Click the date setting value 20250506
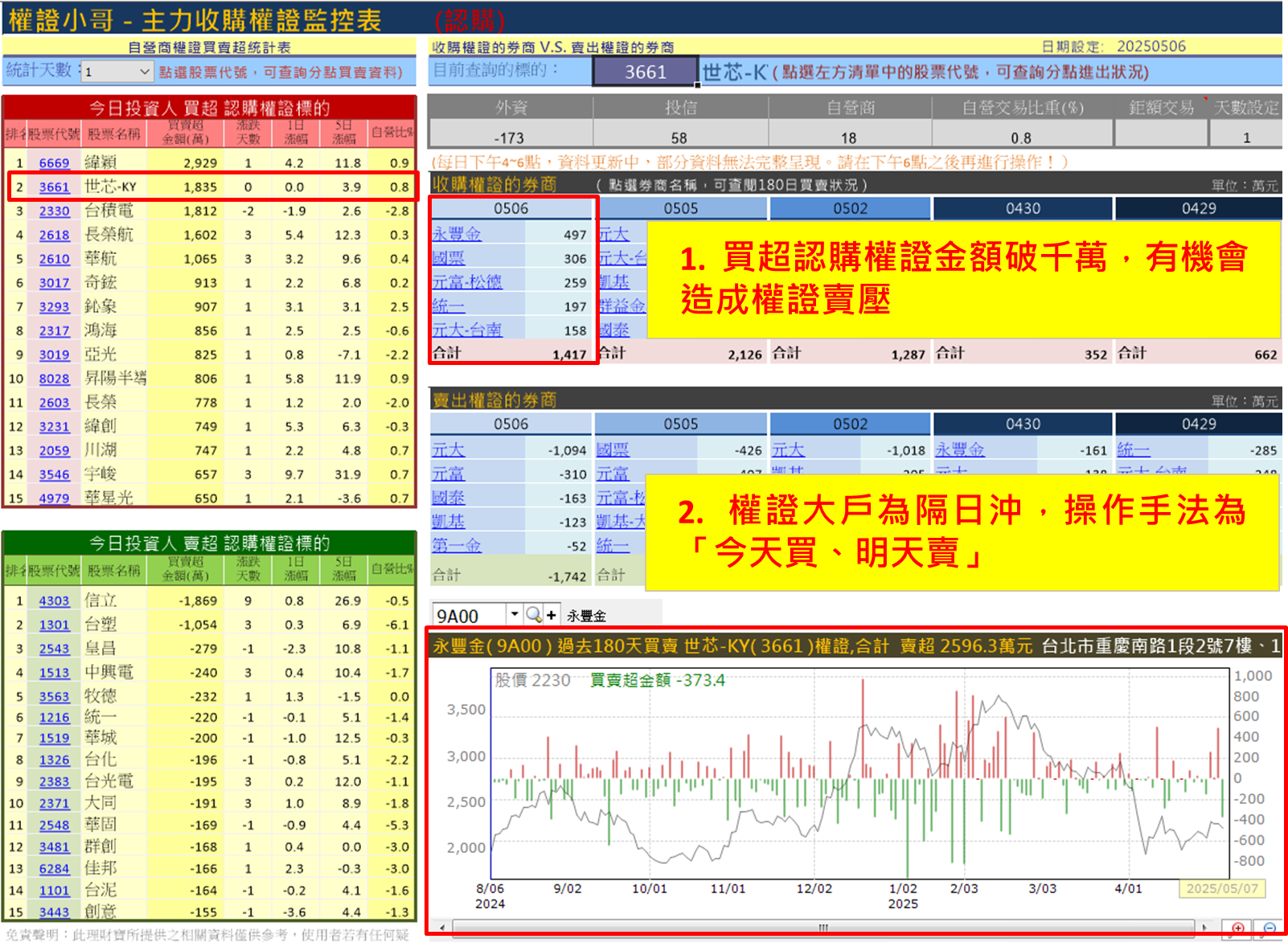1288x943 pixels. click(1151, 46)
